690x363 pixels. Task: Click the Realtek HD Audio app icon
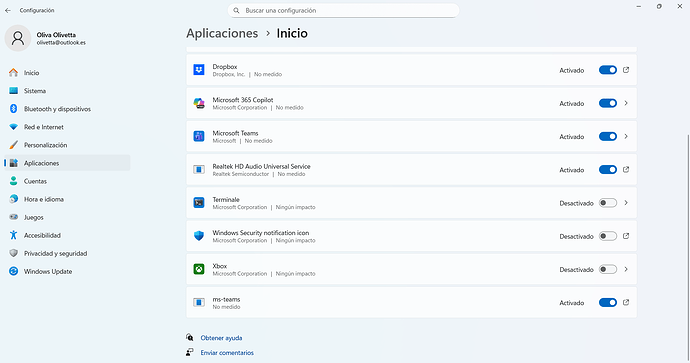pos(199,169)
